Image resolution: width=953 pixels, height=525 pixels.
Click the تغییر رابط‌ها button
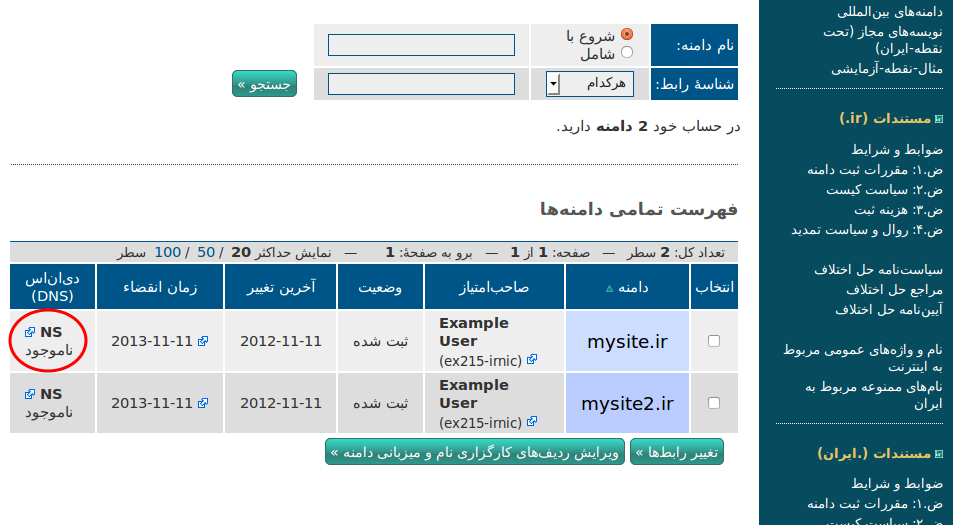coord(677,452)
